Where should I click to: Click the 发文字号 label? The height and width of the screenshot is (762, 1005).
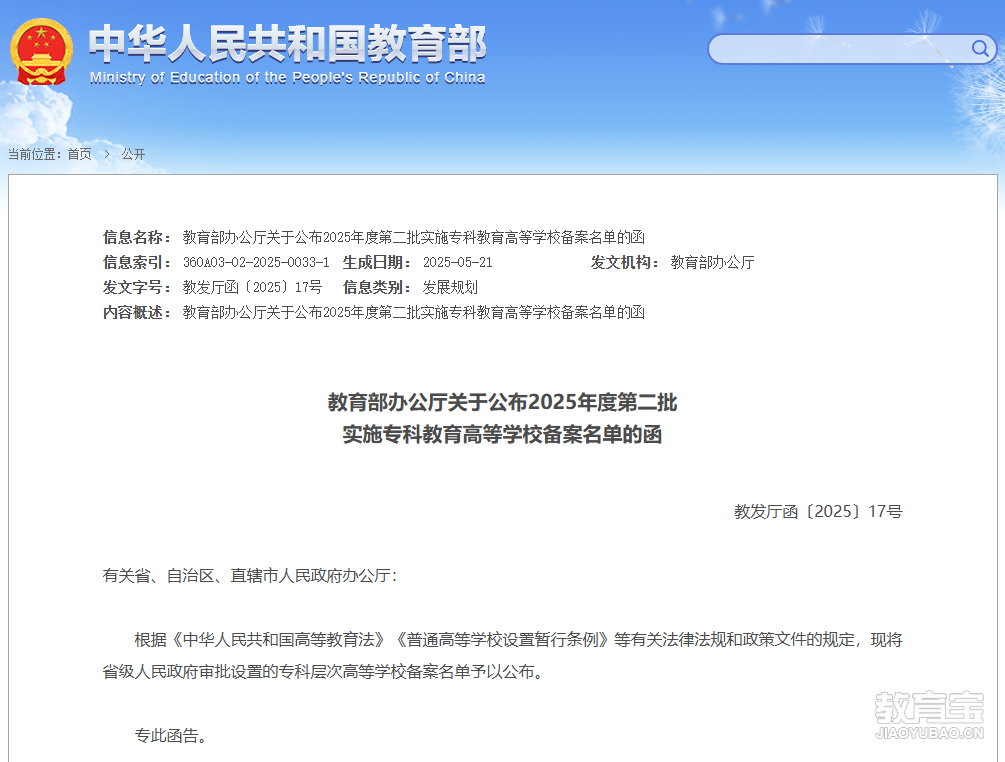pos(137,288)
